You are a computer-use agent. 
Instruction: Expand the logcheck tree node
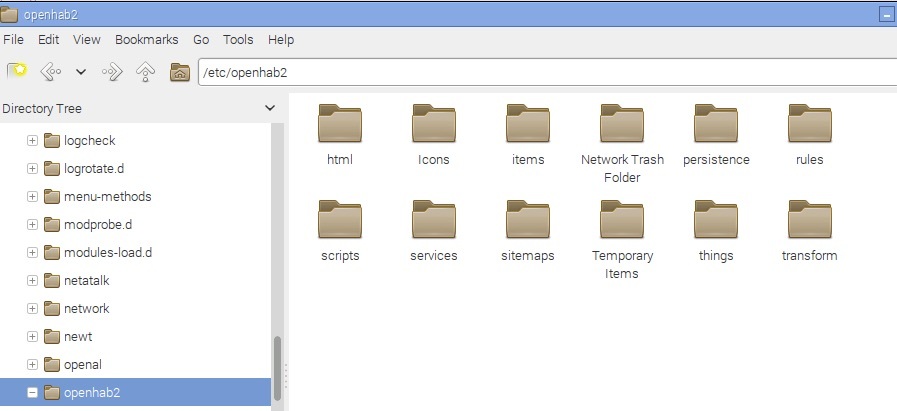33,140
